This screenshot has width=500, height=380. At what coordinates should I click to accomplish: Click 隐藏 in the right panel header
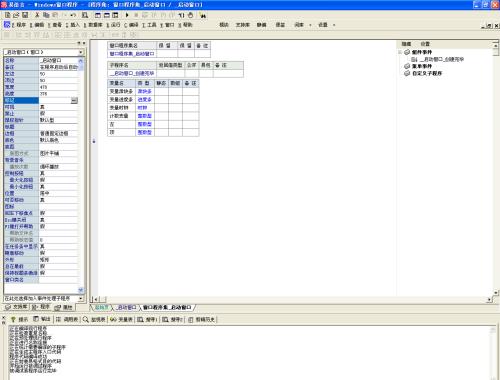pos(406,44)
